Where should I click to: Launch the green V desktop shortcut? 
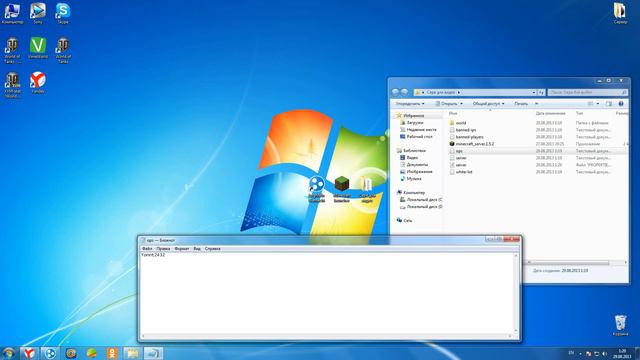38,48
